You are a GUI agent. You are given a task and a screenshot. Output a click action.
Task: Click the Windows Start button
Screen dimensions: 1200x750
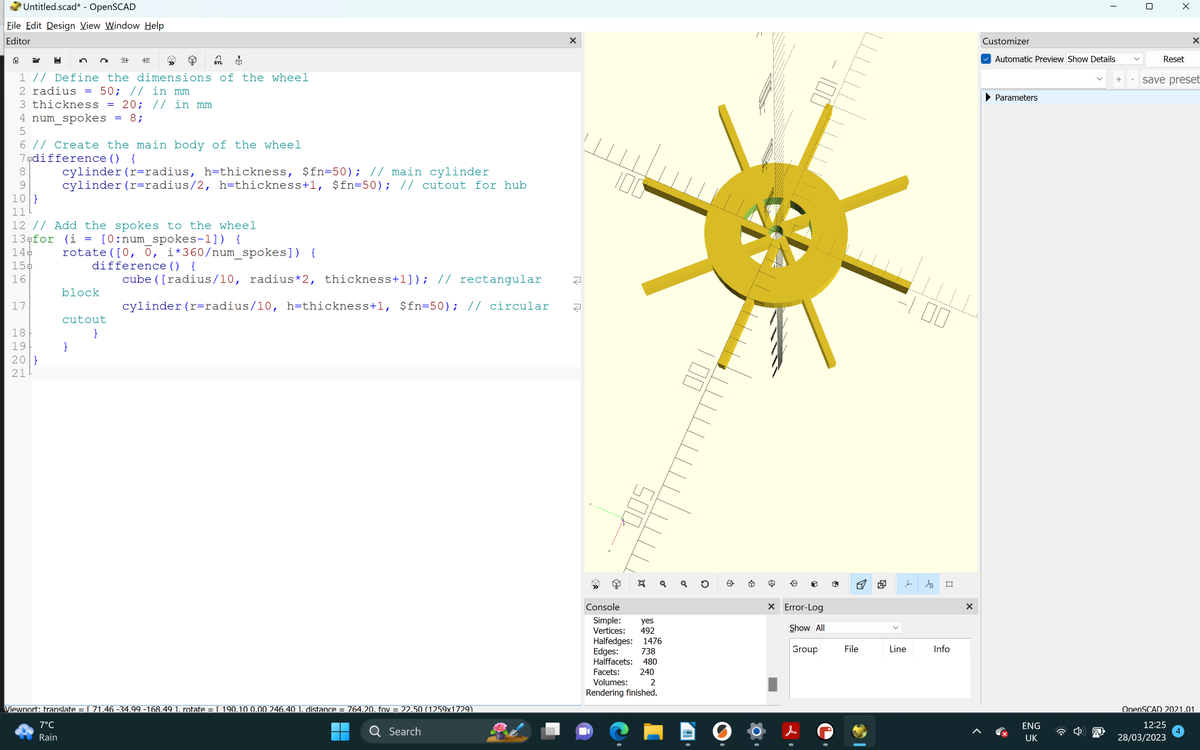coord(341,731)
